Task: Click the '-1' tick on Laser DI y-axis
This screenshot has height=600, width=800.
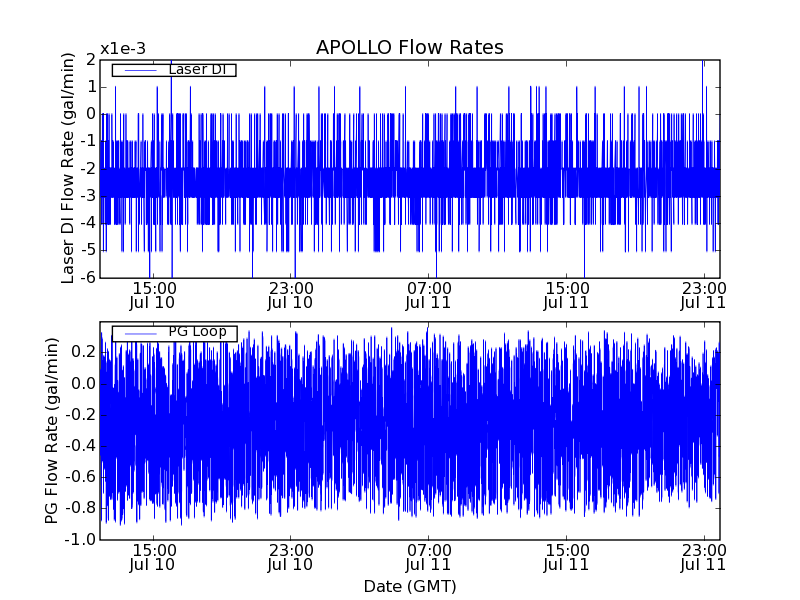Action: (x=88, y=141)
